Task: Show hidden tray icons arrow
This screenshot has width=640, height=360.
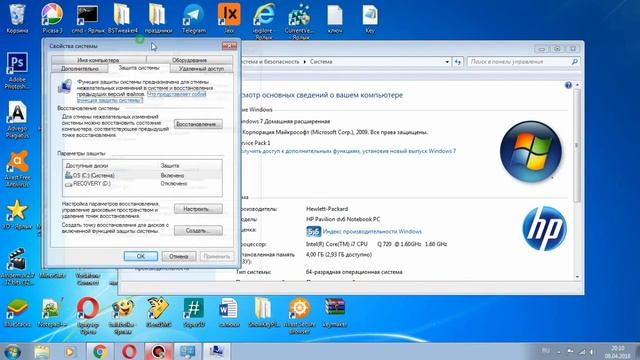Action: 559,351
